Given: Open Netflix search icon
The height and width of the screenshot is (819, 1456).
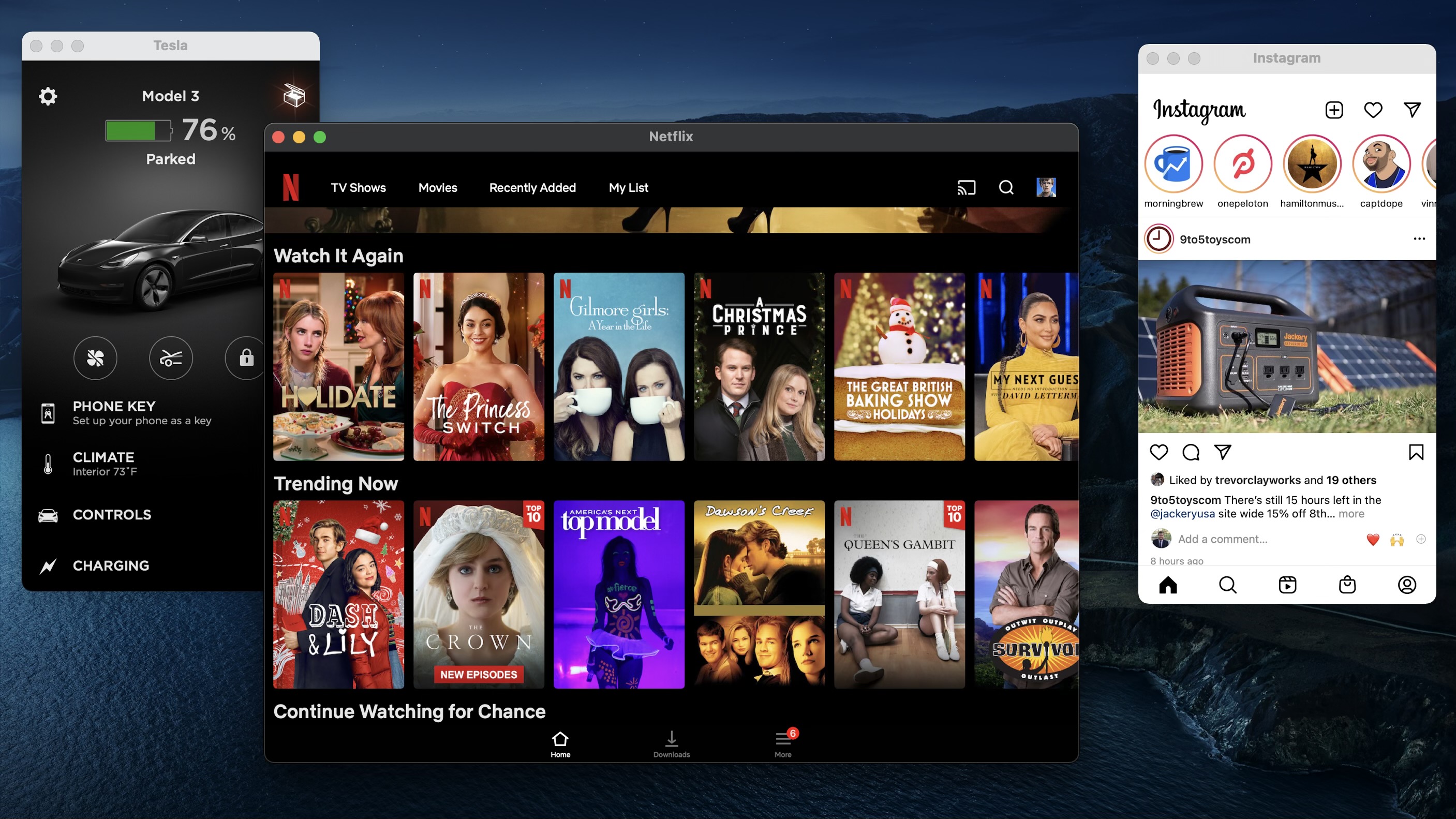Looking at the screenshot, I should point(1006,187).
